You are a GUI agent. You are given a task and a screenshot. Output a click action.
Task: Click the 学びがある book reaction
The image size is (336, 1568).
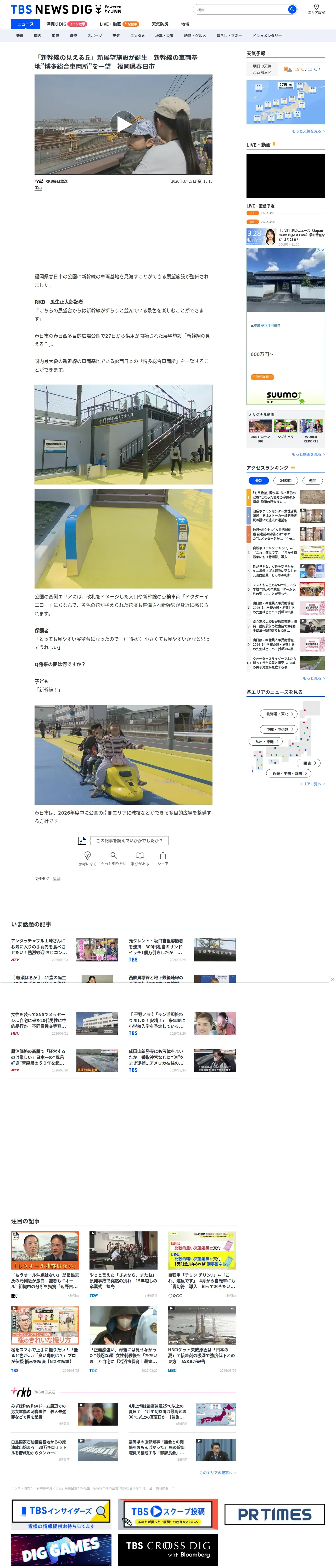tap(140, 858)
